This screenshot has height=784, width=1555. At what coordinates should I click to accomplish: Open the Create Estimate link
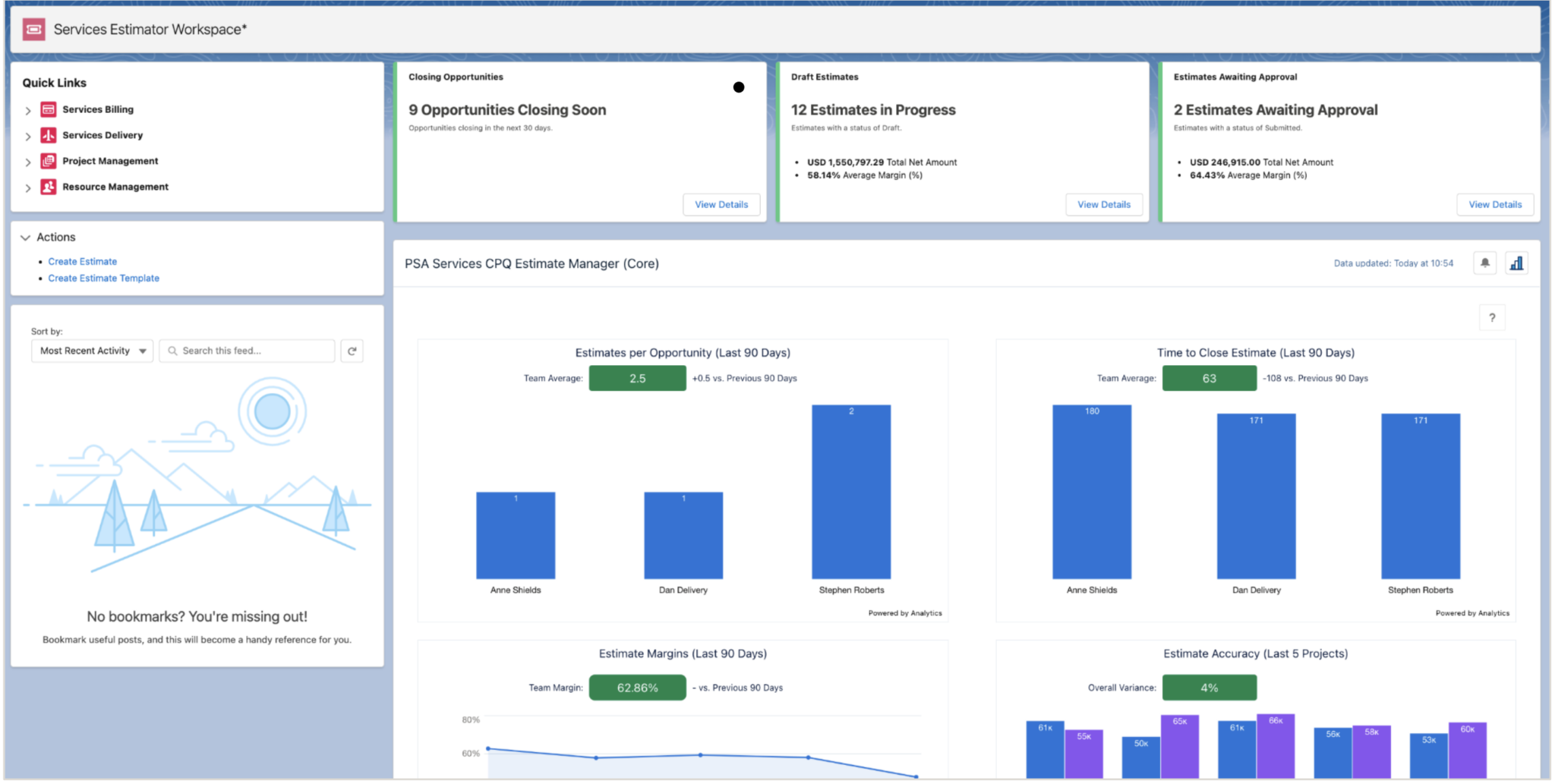82,261
